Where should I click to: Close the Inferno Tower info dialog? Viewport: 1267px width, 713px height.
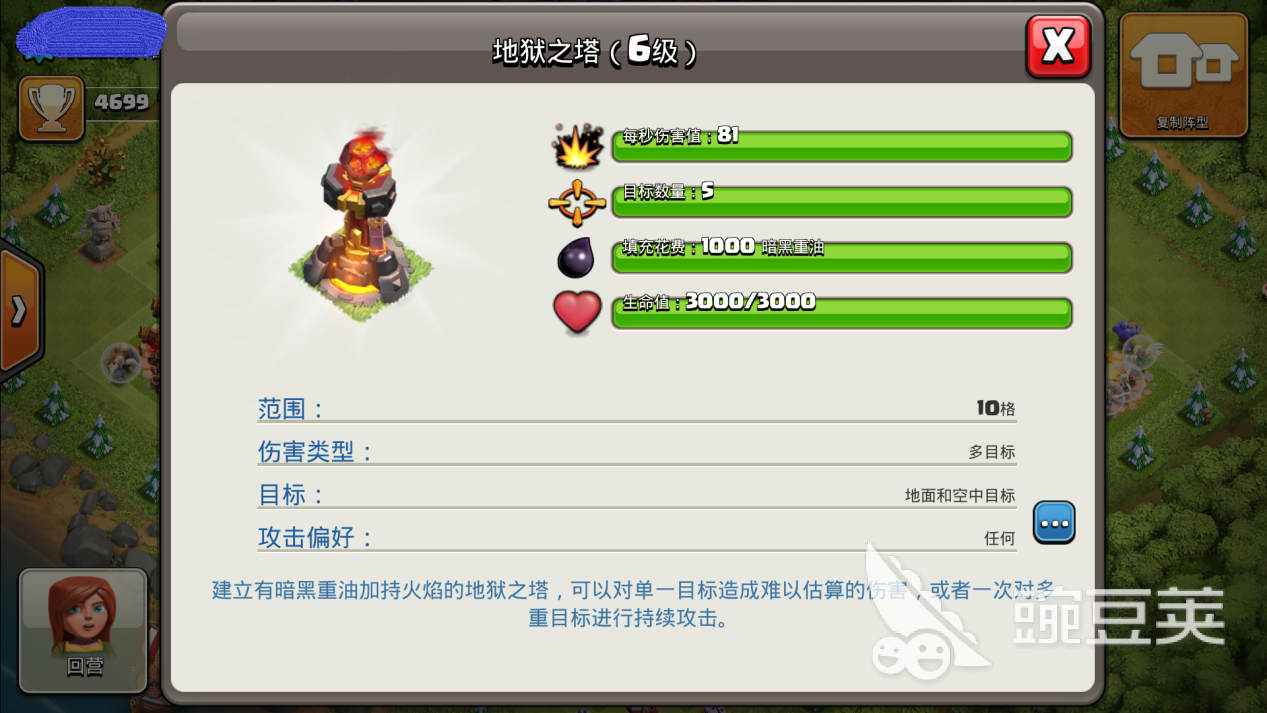(1058, 46)
